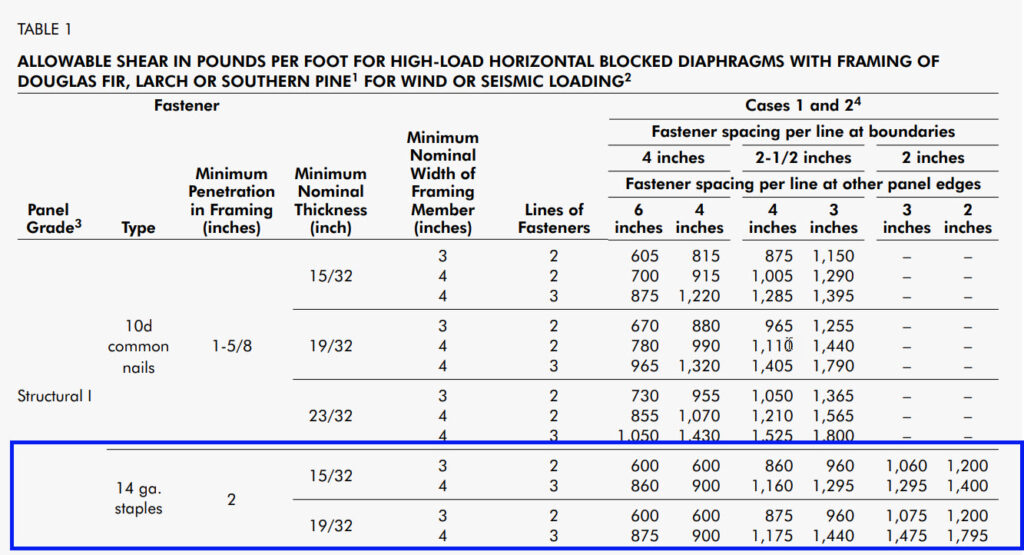The image size is (1024, 555).
Task: Click the 2-1/2 inches boundary spacing header
Action: click(x=803, y=158)
